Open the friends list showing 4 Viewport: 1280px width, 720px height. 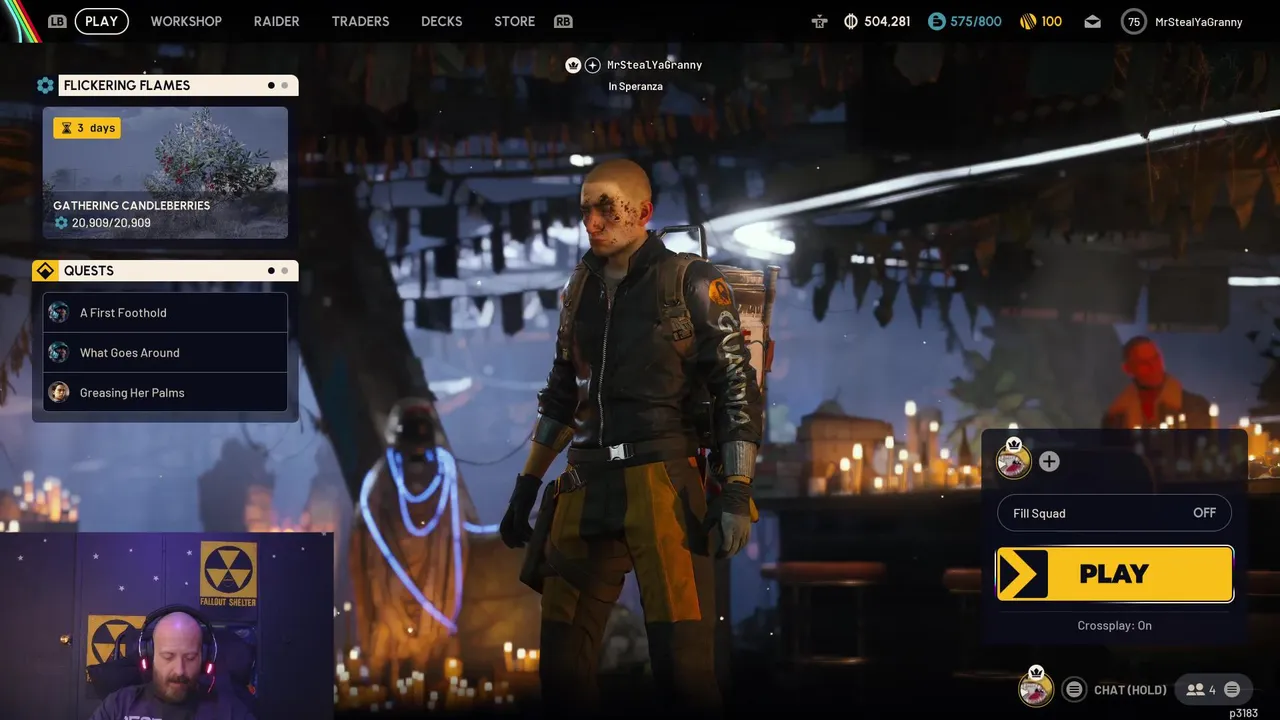pyautogui.click(x=1200, y=689)
